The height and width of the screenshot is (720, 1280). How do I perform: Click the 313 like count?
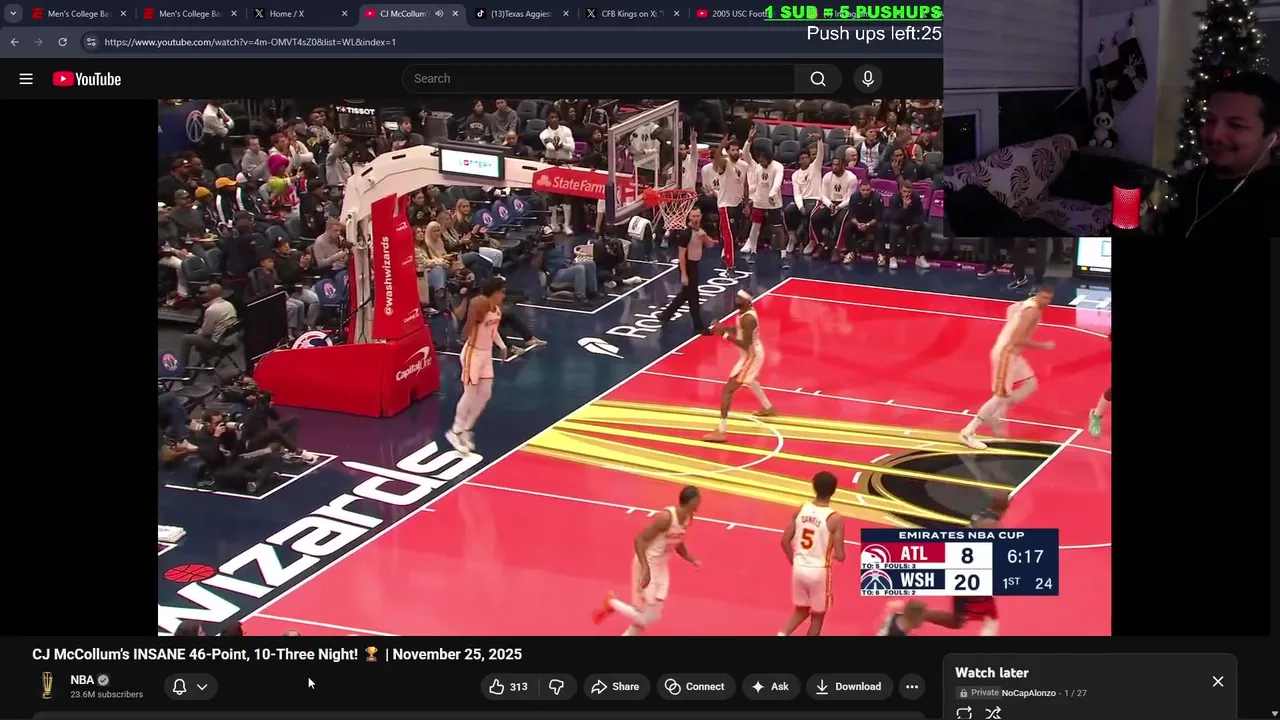(x=518, y=686)
